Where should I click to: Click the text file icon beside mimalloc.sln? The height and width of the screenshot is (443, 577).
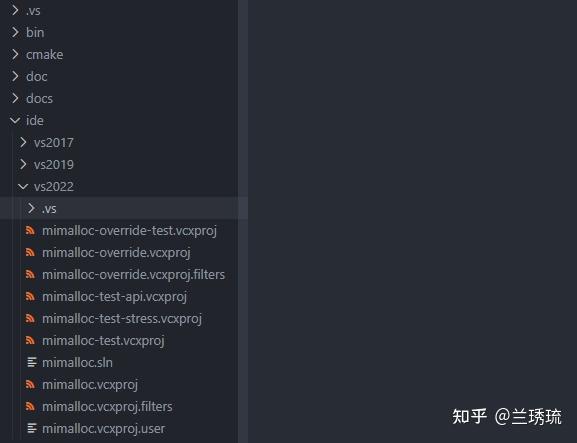point(32,362)
